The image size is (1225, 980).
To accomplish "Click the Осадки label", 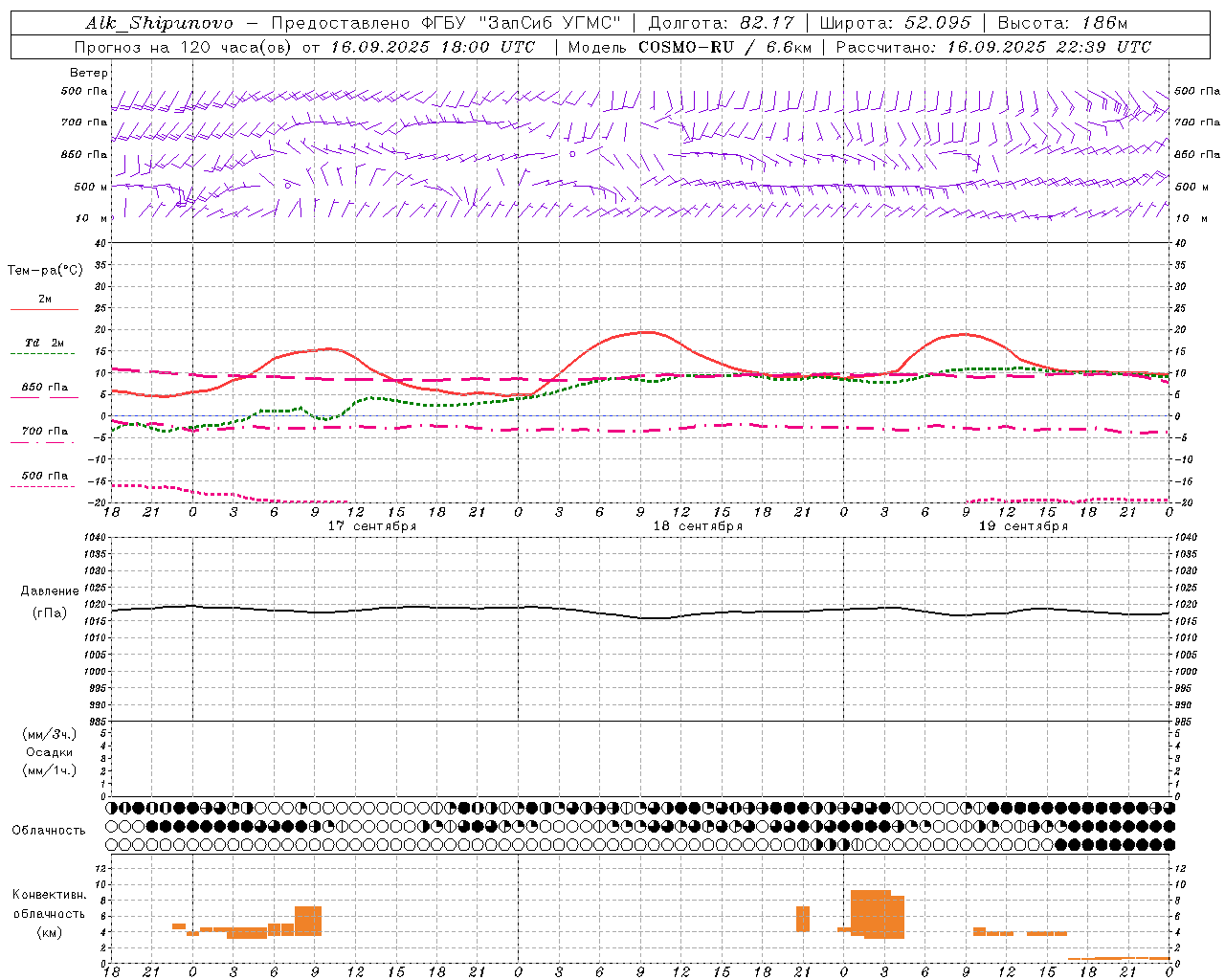I will tap(49, 752).
